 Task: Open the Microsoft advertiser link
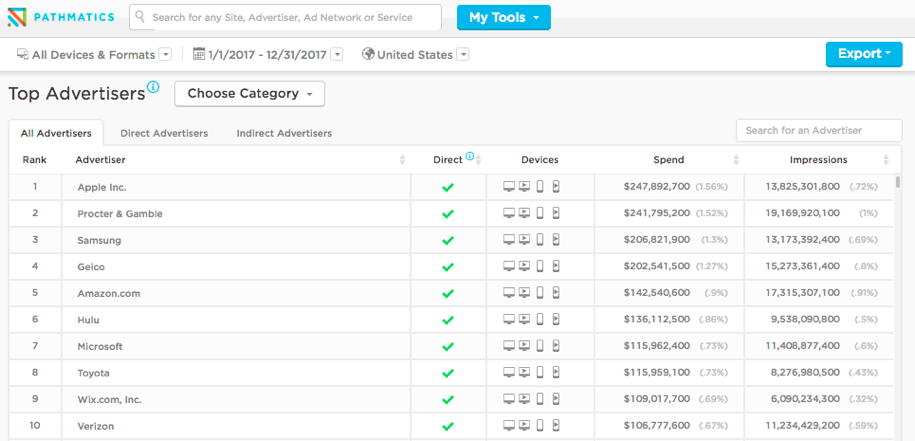(100, 346)
